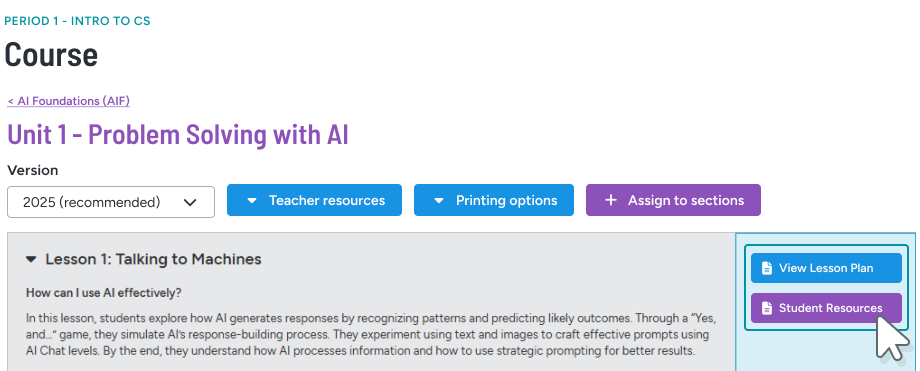Click the Lesson 1: Talking to Machines heading

point(154,259)
